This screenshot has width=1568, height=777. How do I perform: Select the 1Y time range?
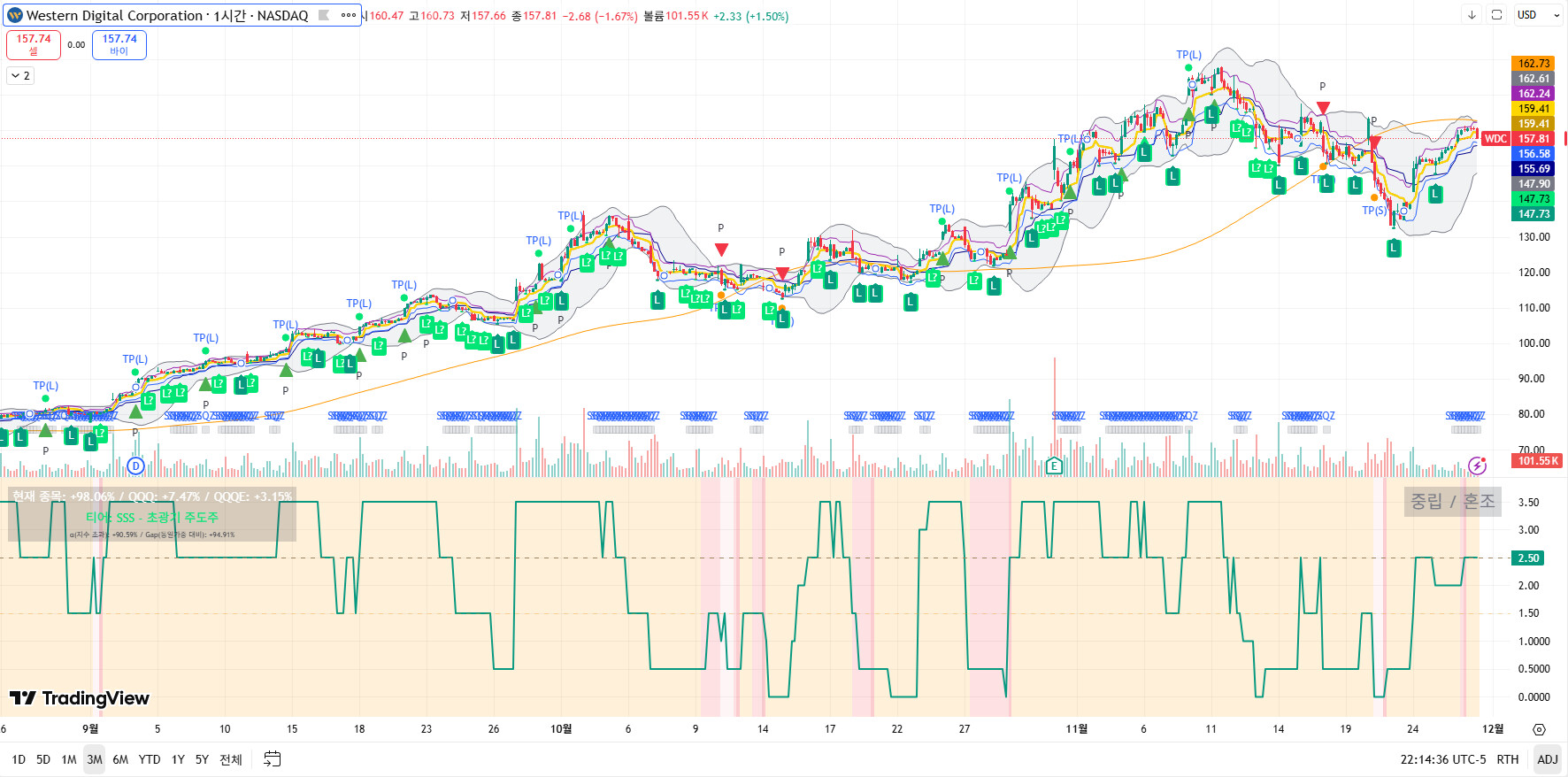[178, 759]
